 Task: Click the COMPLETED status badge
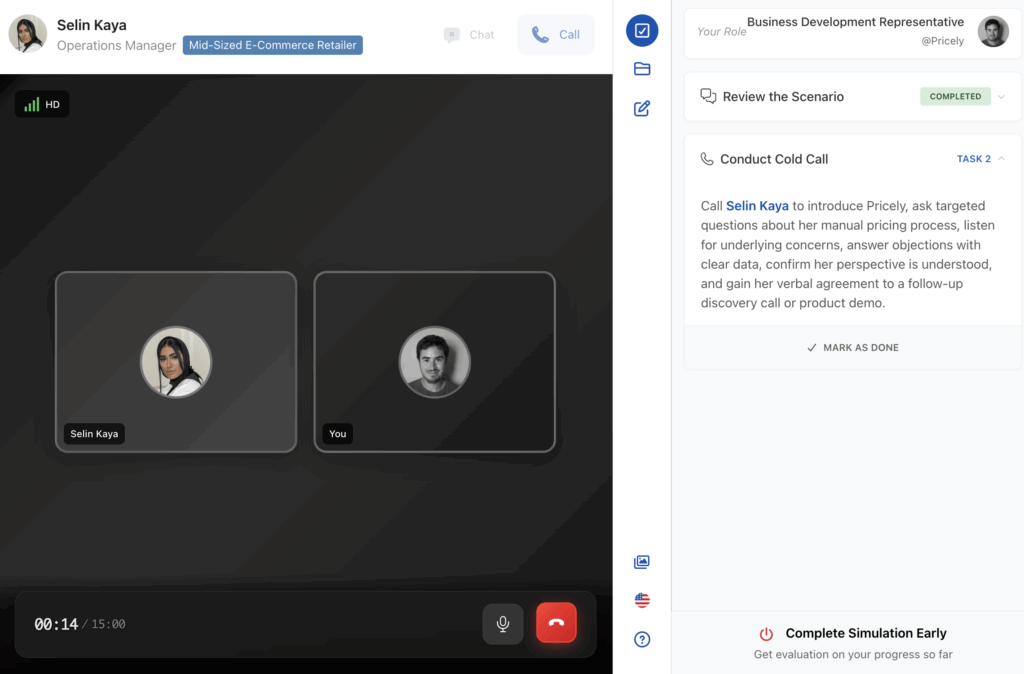955,97
